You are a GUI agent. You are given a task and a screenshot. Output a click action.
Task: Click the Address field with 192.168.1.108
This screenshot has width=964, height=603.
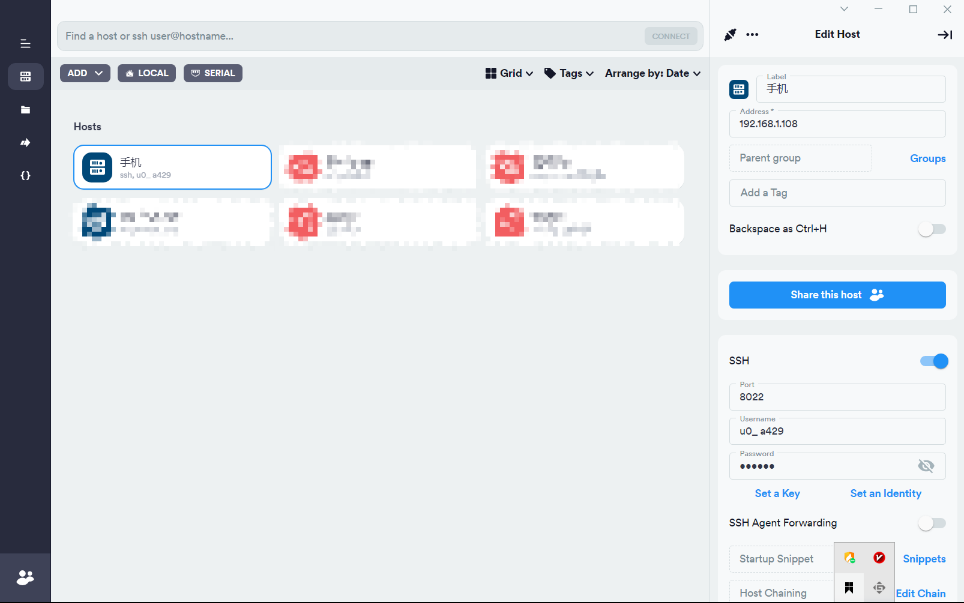[x=837, y=124]
